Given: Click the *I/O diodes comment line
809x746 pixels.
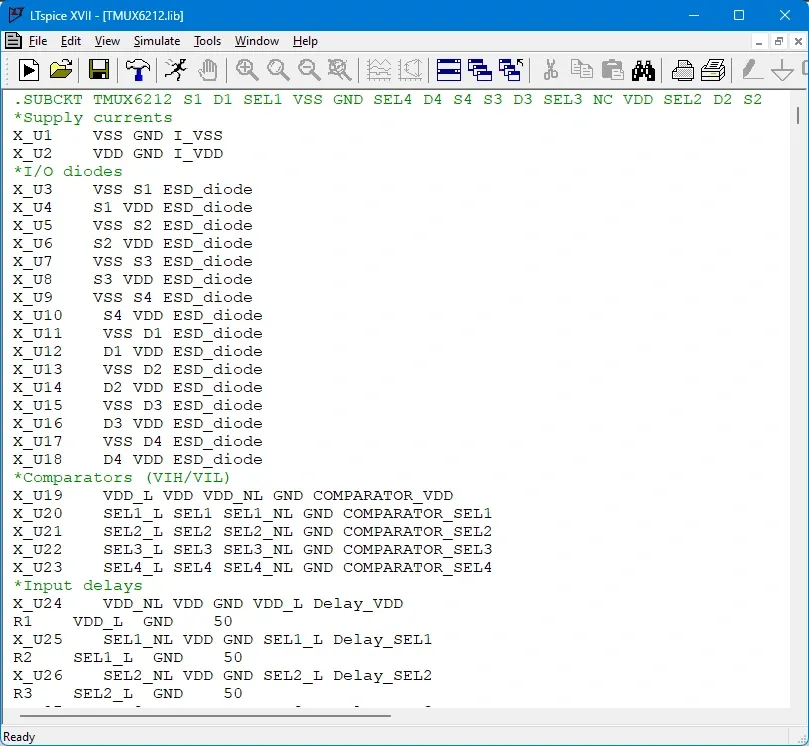Looking at the screenshot, I should [x=68, y=171].
